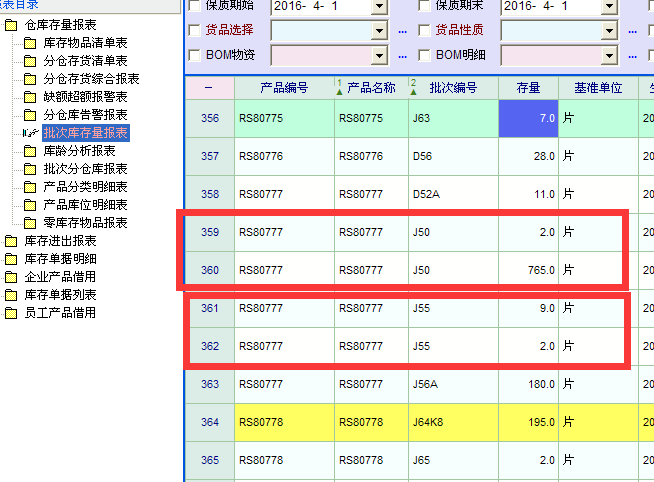Click the 员工产品借用 folder icon
This screenshot has height=482, width=654.
(x=11, y=313)
